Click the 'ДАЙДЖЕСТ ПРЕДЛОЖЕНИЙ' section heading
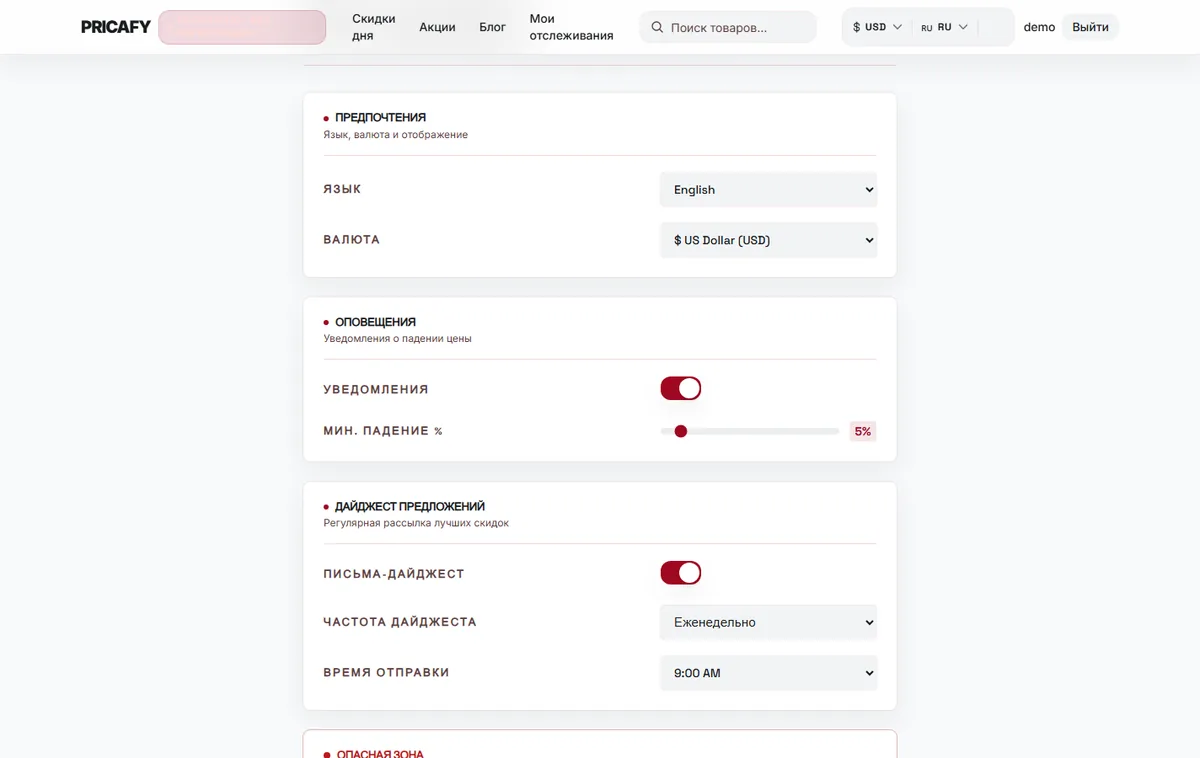This screenshot has width=1200, height=758. coord(410,507)
